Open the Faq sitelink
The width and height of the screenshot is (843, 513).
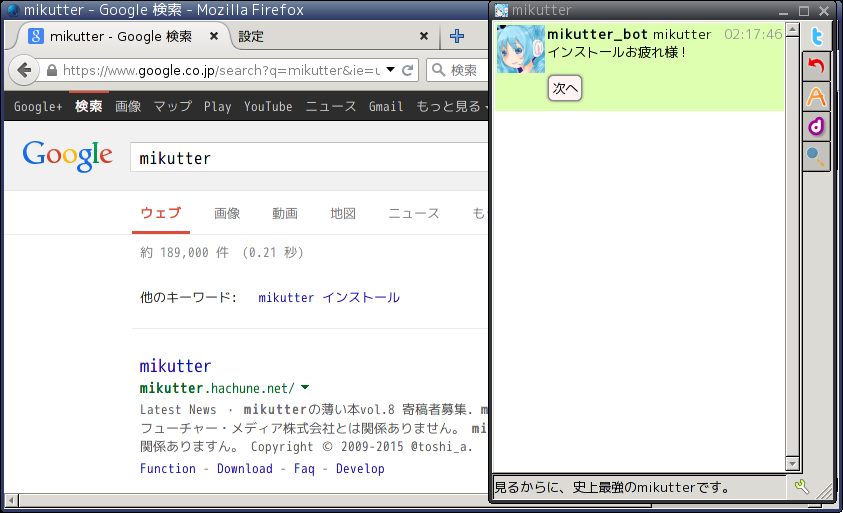304,468
